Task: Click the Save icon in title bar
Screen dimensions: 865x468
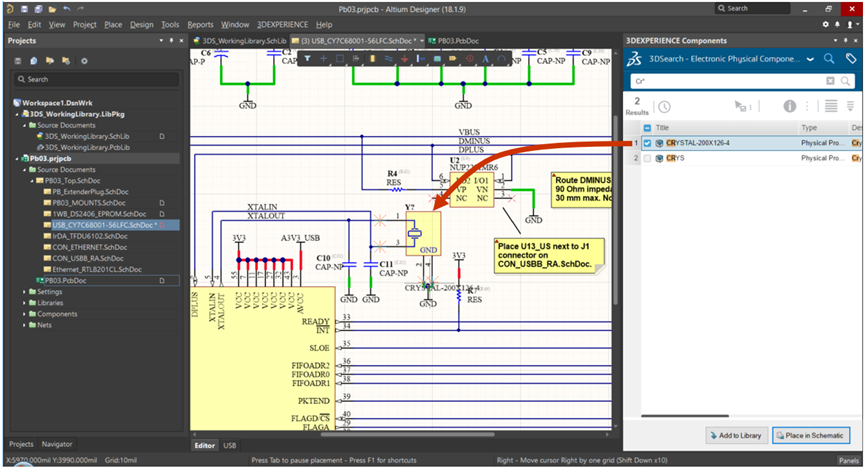Action: pos(24,9)
